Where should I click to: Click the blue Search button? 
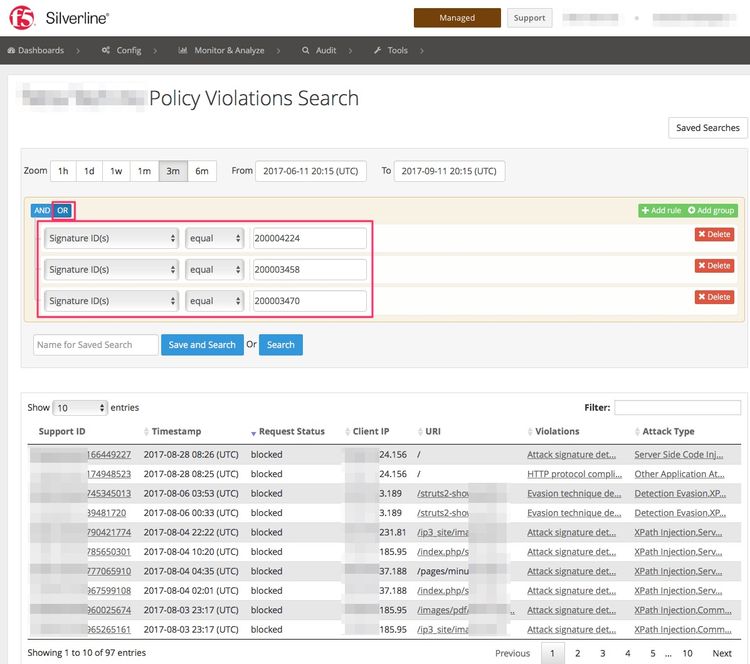[x=281, y=345]
